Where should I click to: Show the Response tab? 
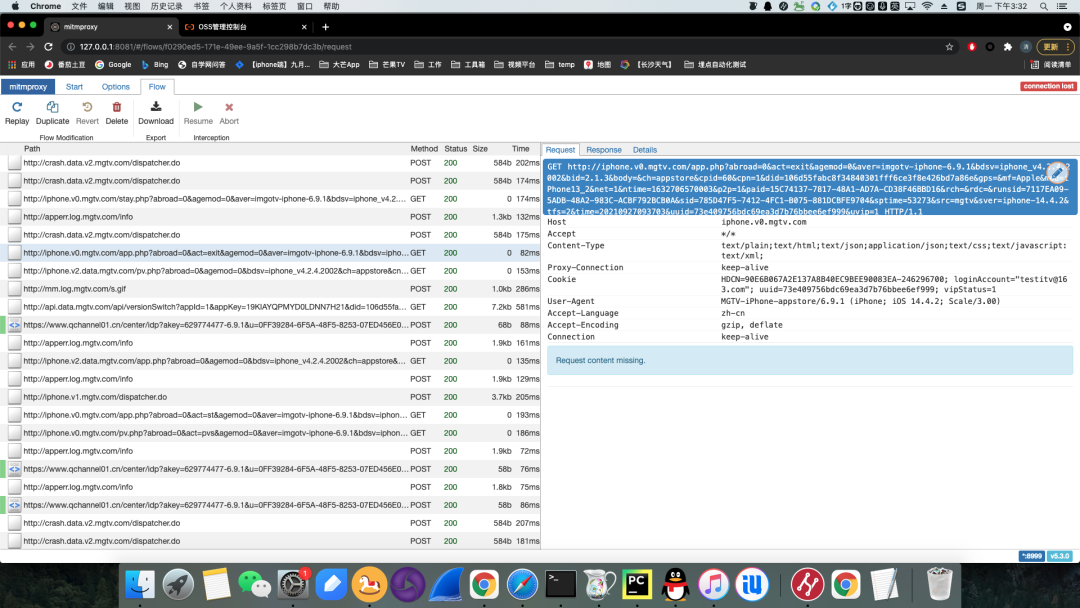point(603,150)
